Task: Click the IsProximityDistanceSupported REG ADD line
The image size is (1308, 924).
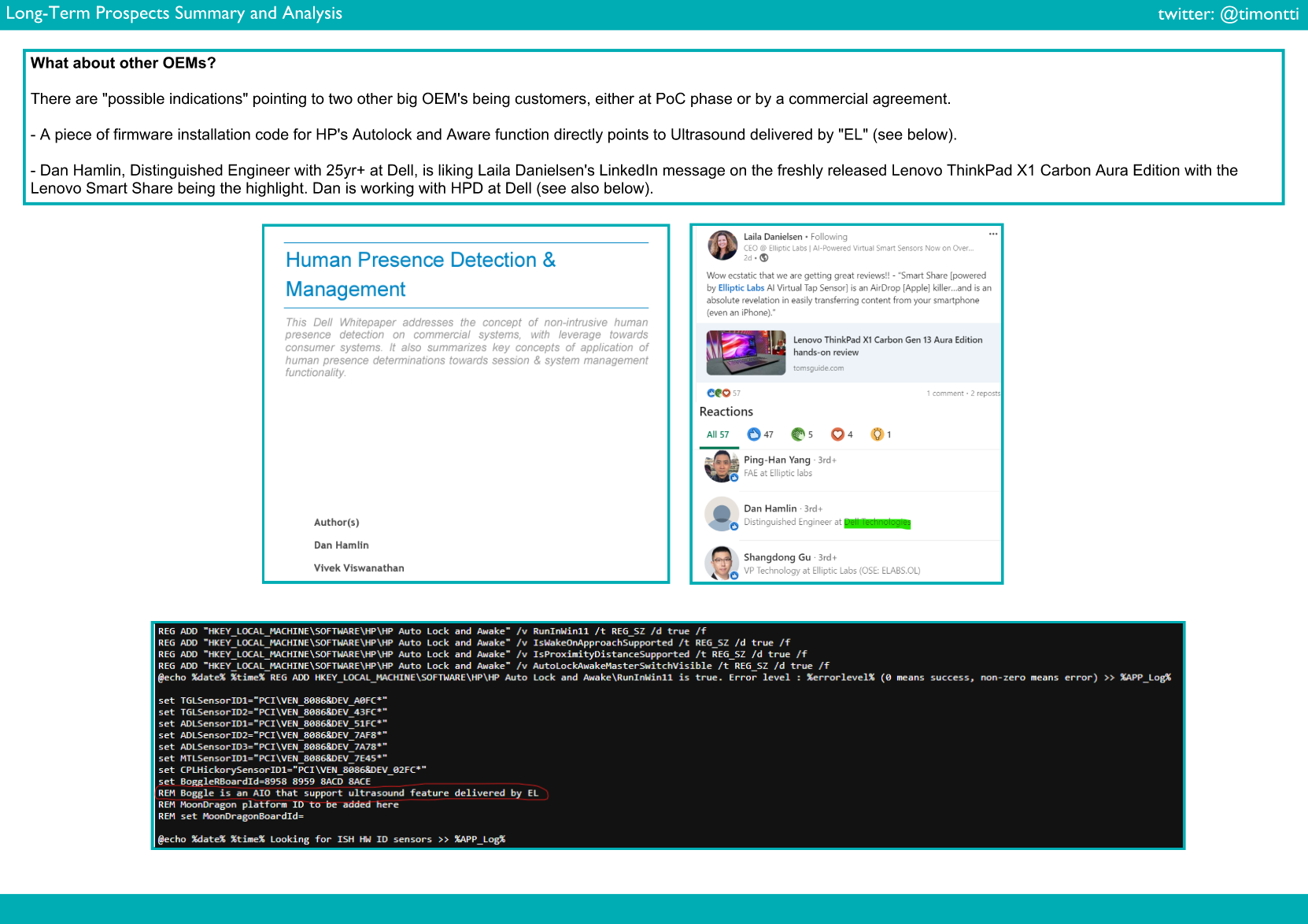Action: click(482, 654)
